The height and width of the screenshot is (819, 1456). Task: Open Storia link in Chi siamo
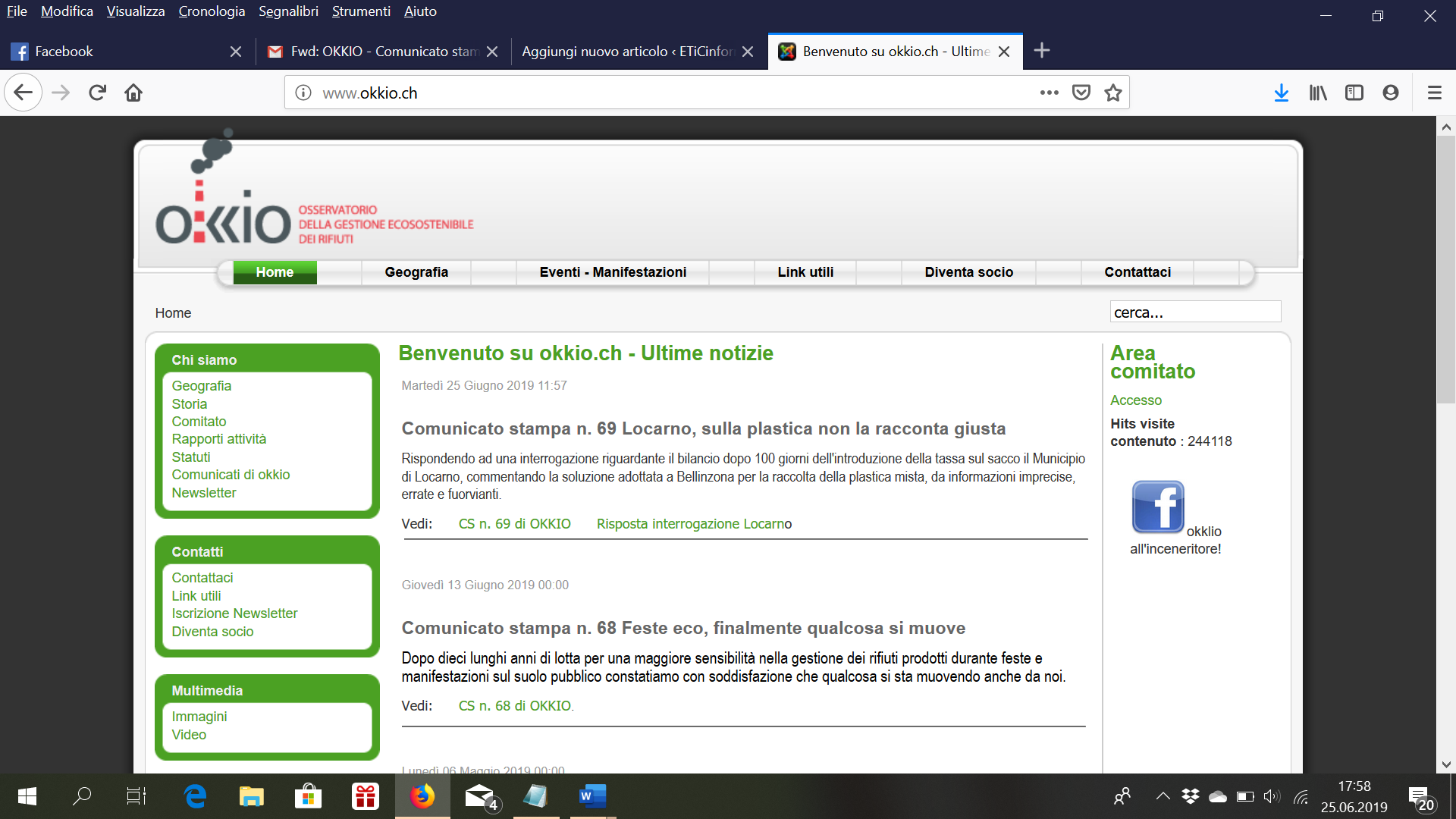coord(189,404)
